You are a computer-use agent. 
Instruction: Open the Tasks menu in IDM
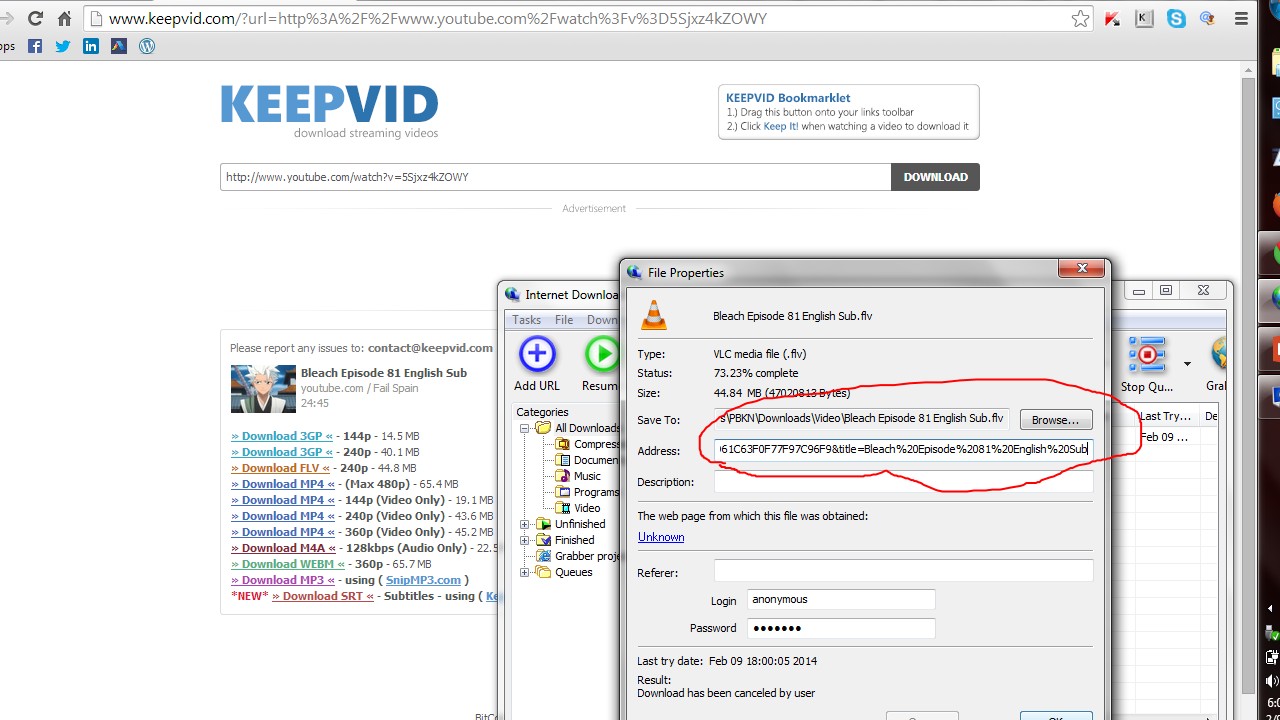(x=526, y=320)
